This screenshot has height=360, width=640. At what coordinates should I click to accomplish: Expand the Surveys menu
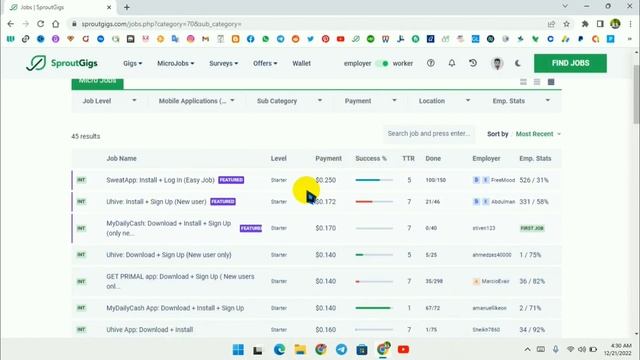coord(223,63)
